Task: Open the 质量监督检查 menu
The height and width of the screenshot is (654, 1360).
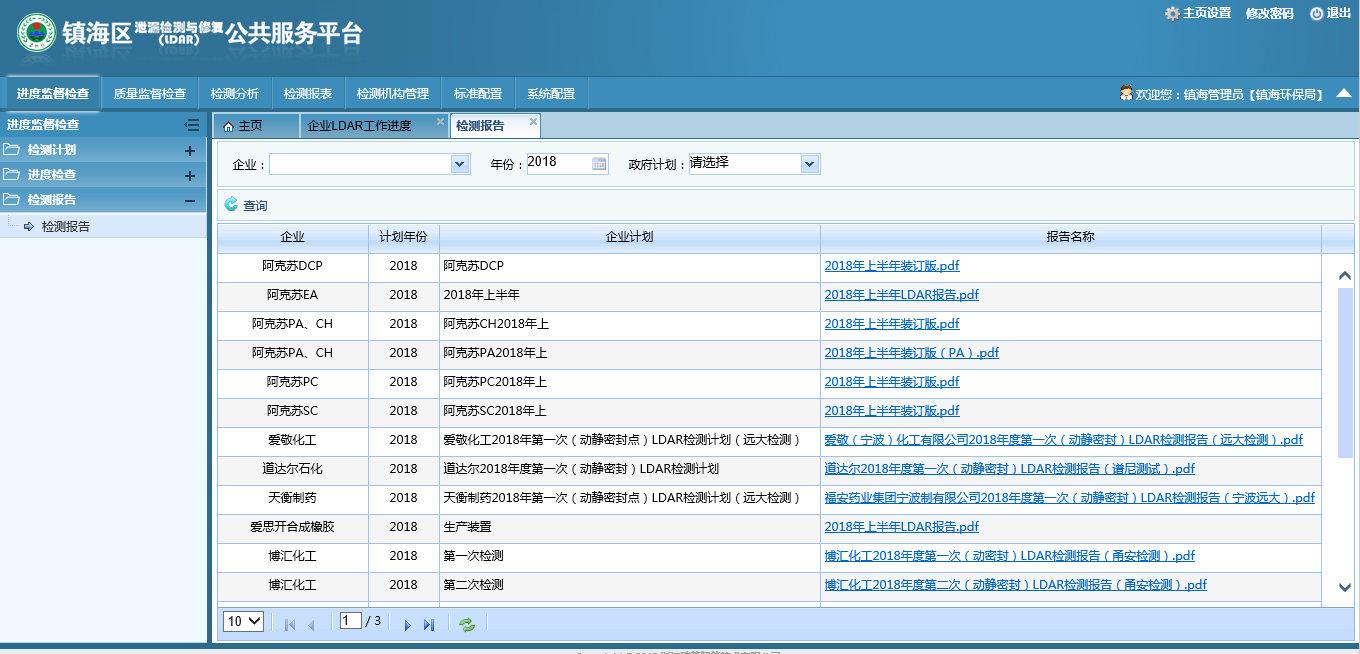Action: [x=150, y=94]
